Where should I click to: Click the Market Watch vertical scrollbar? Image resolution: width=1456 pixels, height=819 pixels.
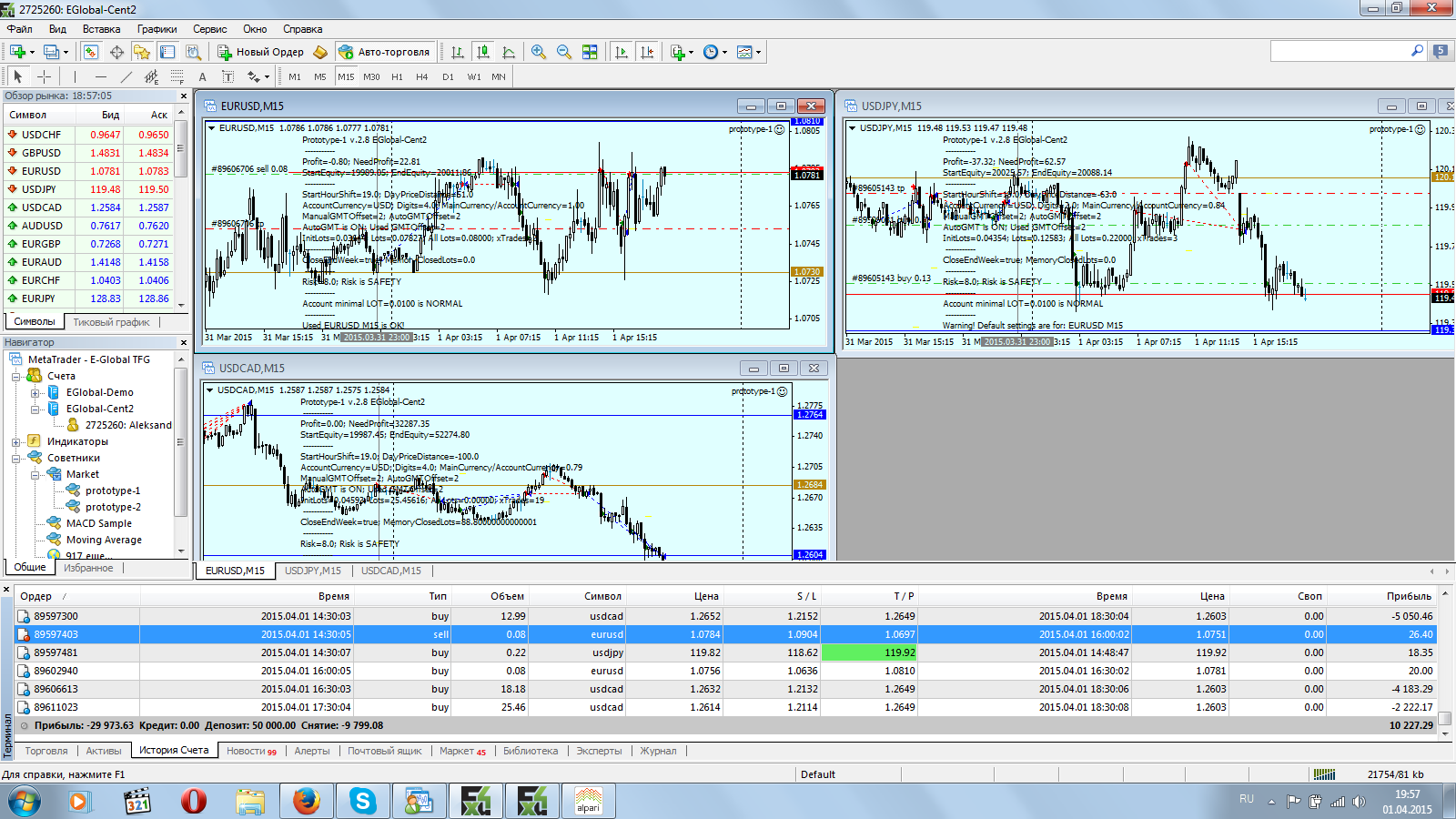pyautogui.click(x=181, y=207)
